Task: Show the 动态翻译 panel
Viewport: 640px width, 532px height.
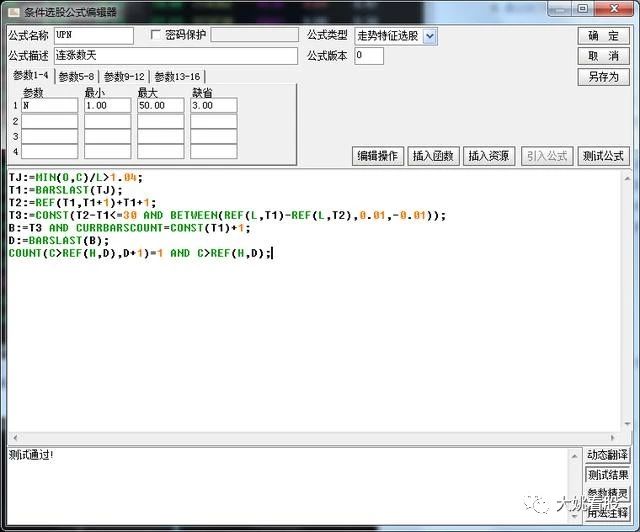Action: point(608,456)
